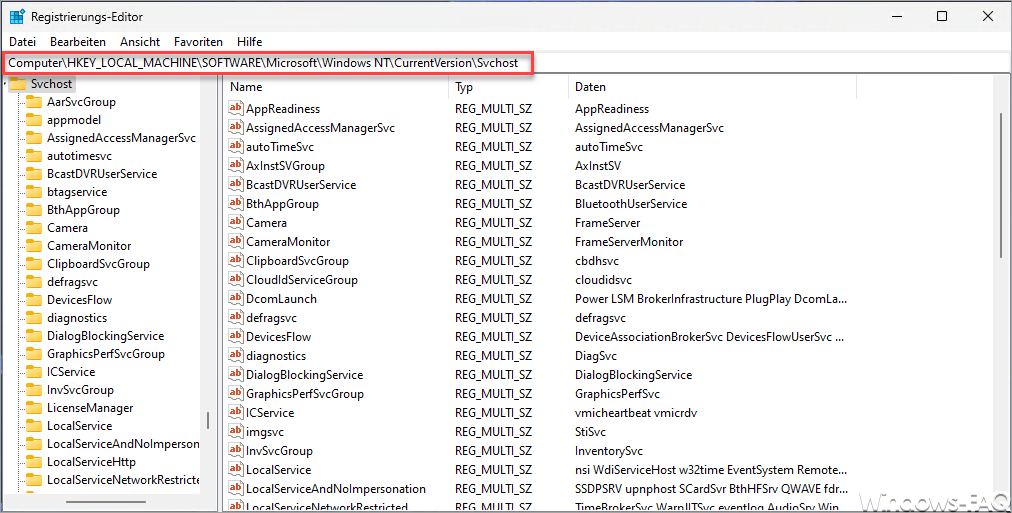
Task: Click the Camera folder icon in tree
Action: (34, 228)
